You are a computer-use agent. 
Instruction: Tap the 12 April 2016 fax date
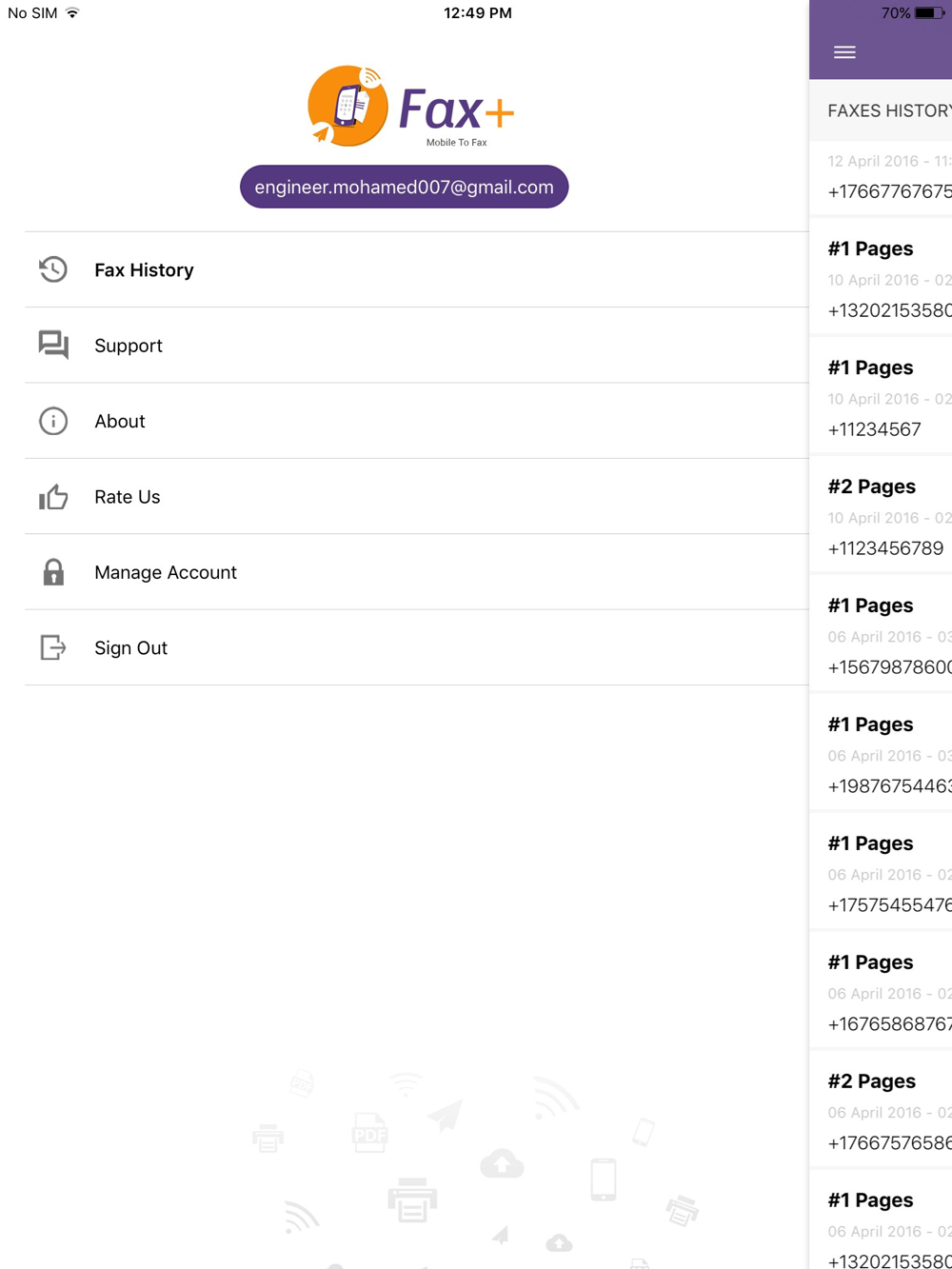click(x=889, y=161)
